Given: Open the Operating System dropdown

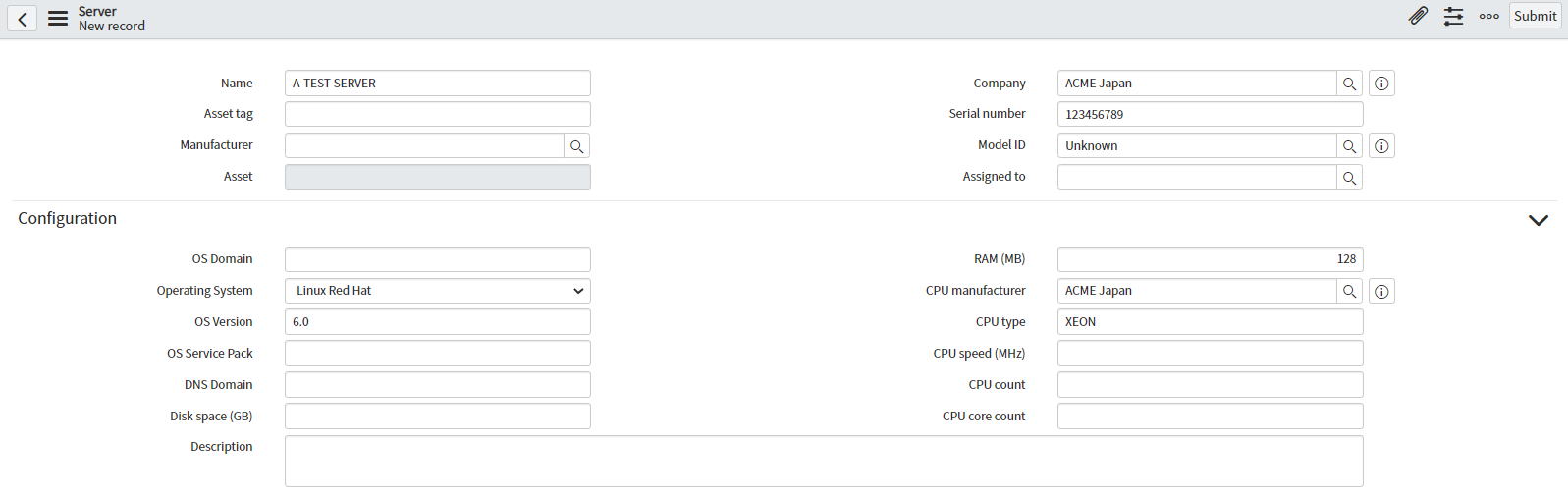Looking at the screenshot, I should (x=438, y=291).
